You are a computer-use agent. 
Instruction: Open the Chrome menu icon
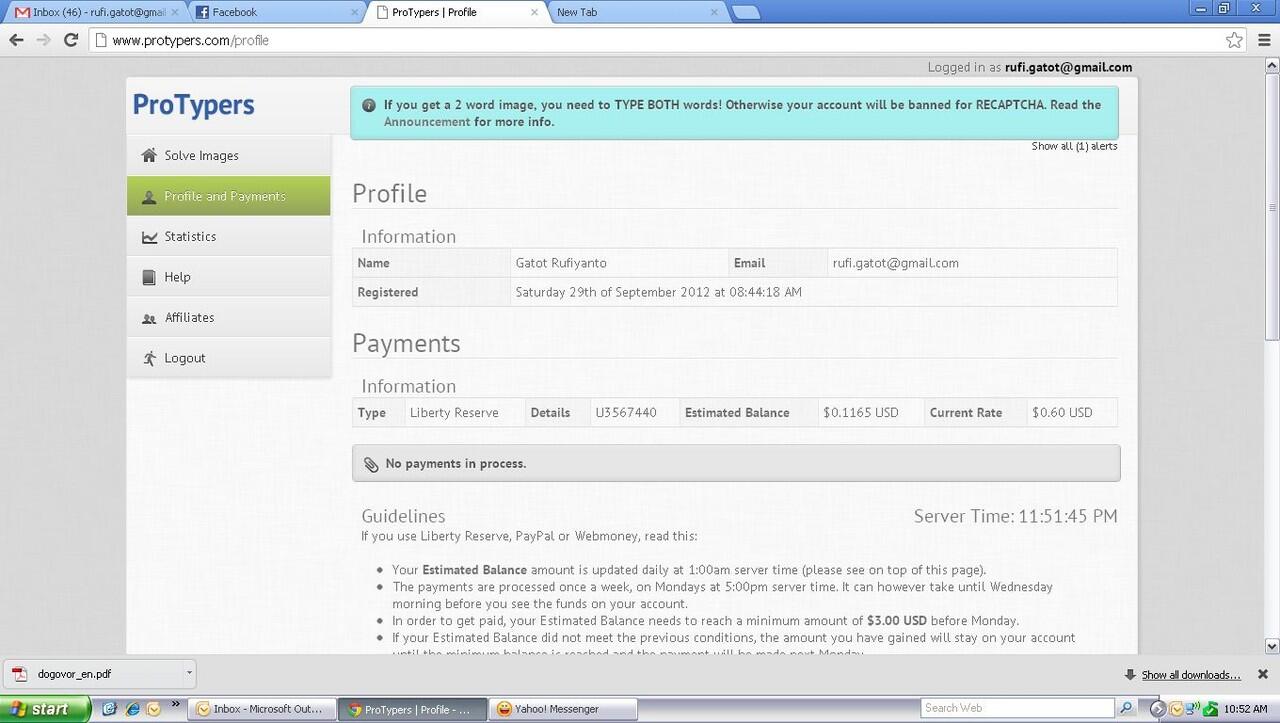click(x=1264, y=40)
